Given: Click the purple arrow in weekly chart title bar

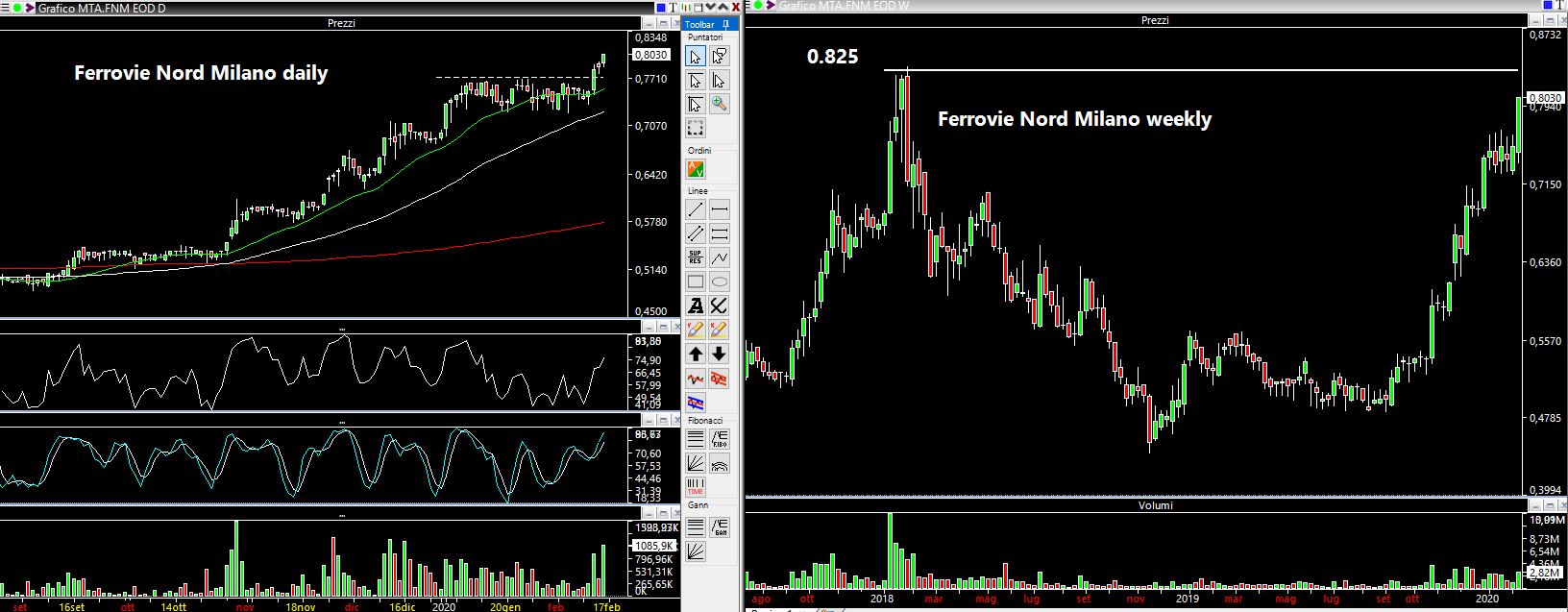Looking at the screenshot, I should pos(770,6).
